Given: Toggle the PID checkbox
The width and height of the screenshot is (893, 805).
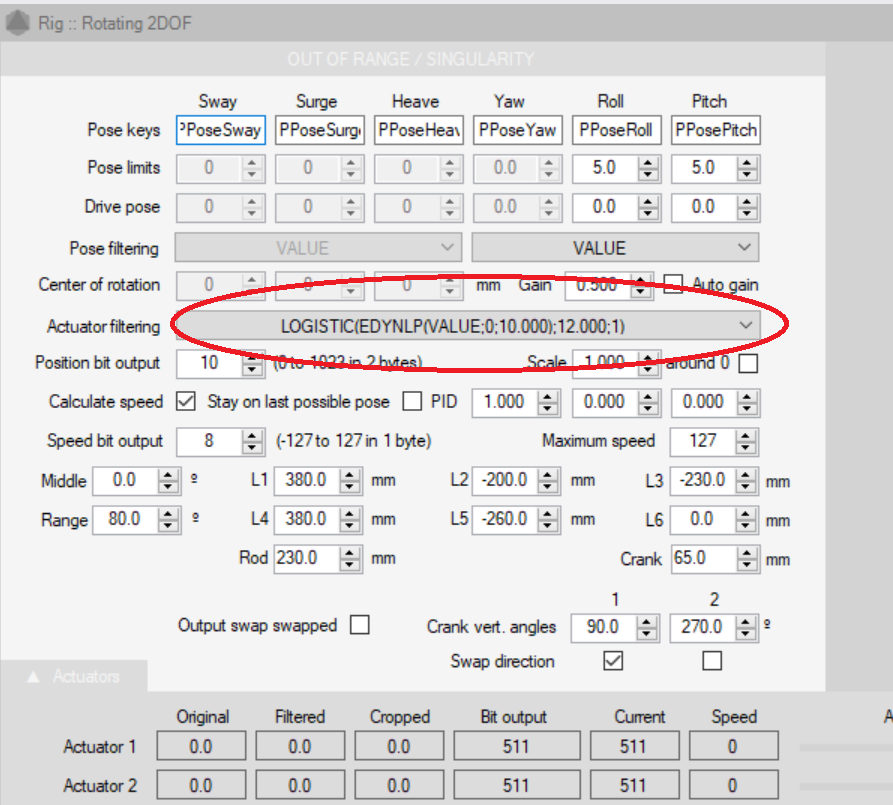Looking at the screenshot, I should [412, 402].
